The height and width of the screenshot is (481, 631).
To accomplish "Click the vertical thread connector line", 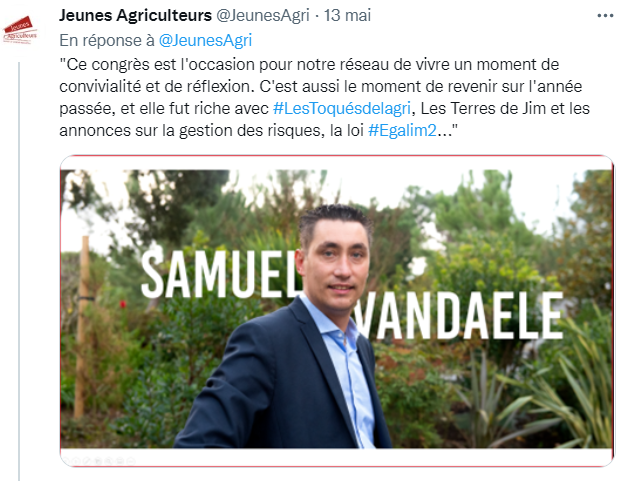I will 19,271.
